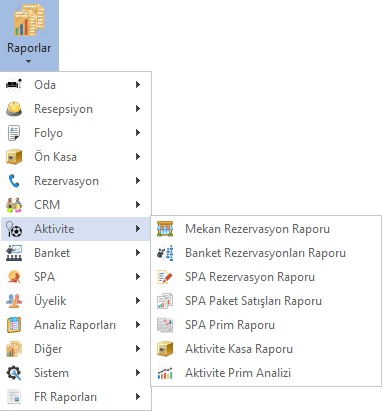Expand the Ön Kasa submenu arrow
The width and height of the screenshot is (382, 411).
coord(138,157)
